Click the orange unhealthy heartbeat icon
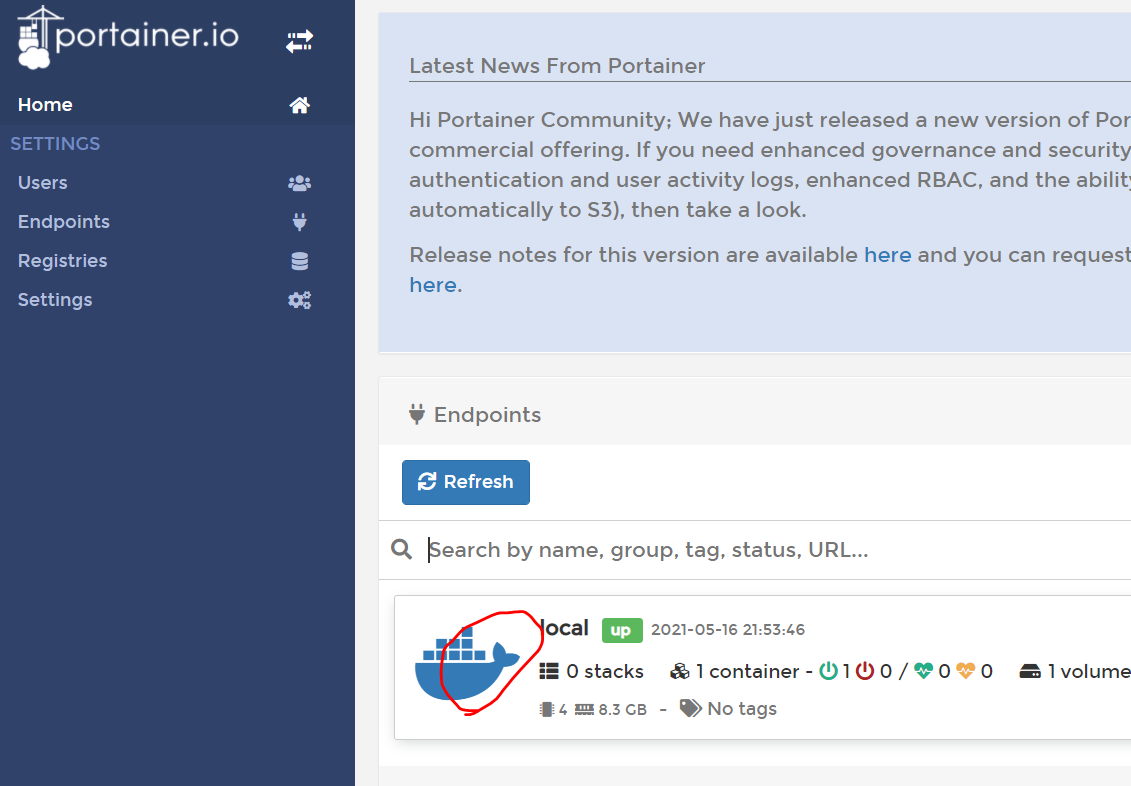 (x=966, y=671)
